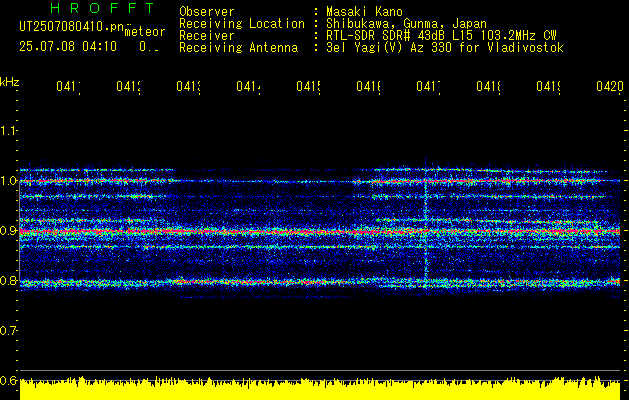Click the 0.9 kHz frequency label
The image size is (629, 400).
point(8,230)
